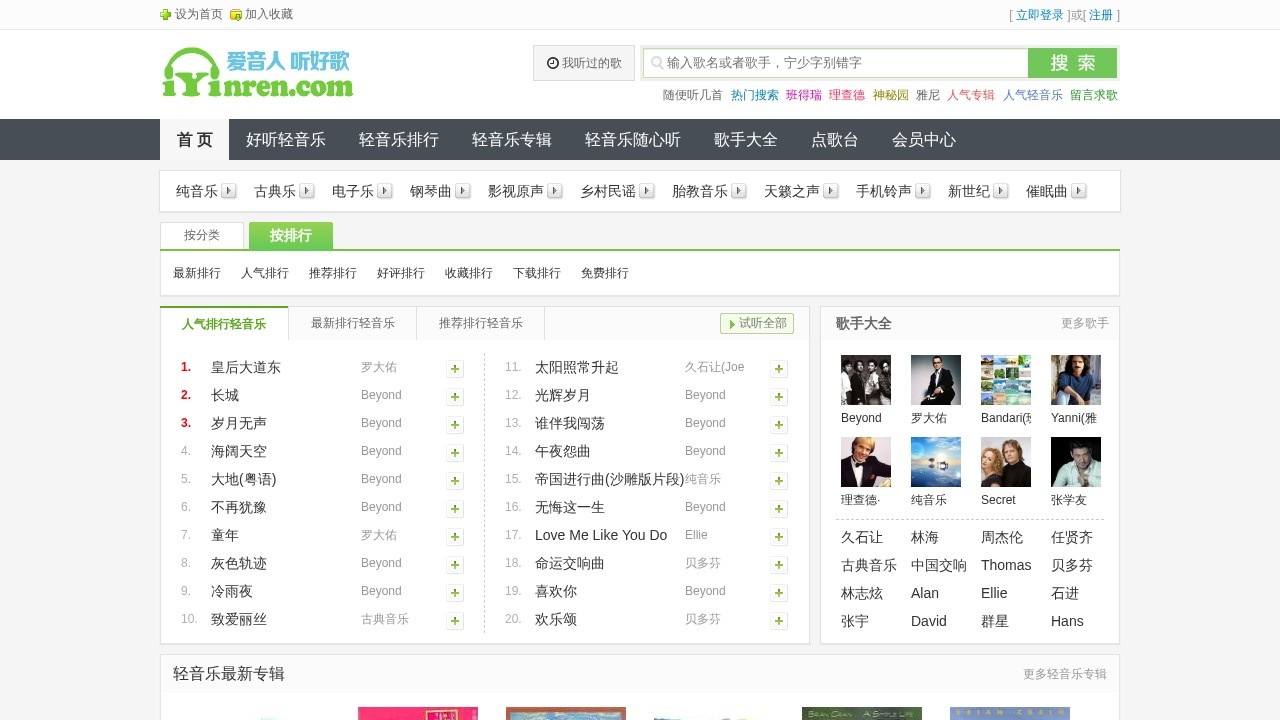Open 歌手大全 in the navigation bar

coord(745,140)
